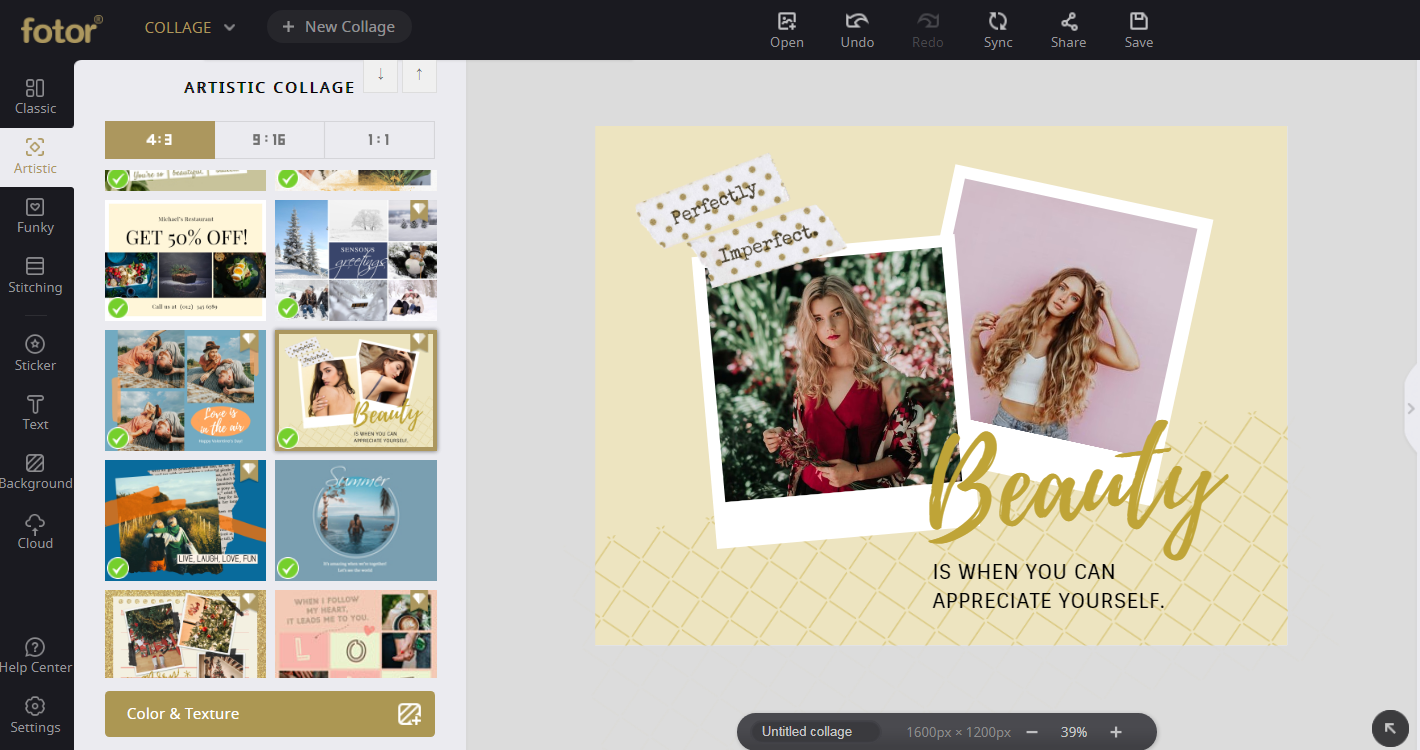Select the 'APPRECIATE YOURSELF.' canvas text

point(1049,601)
